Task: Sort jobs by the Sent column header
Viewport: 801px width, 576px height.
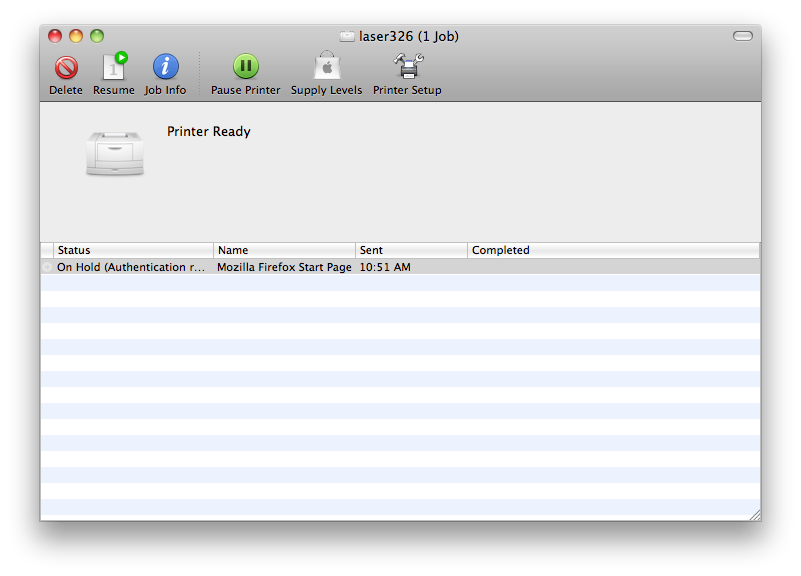Action: click(411, 250)
